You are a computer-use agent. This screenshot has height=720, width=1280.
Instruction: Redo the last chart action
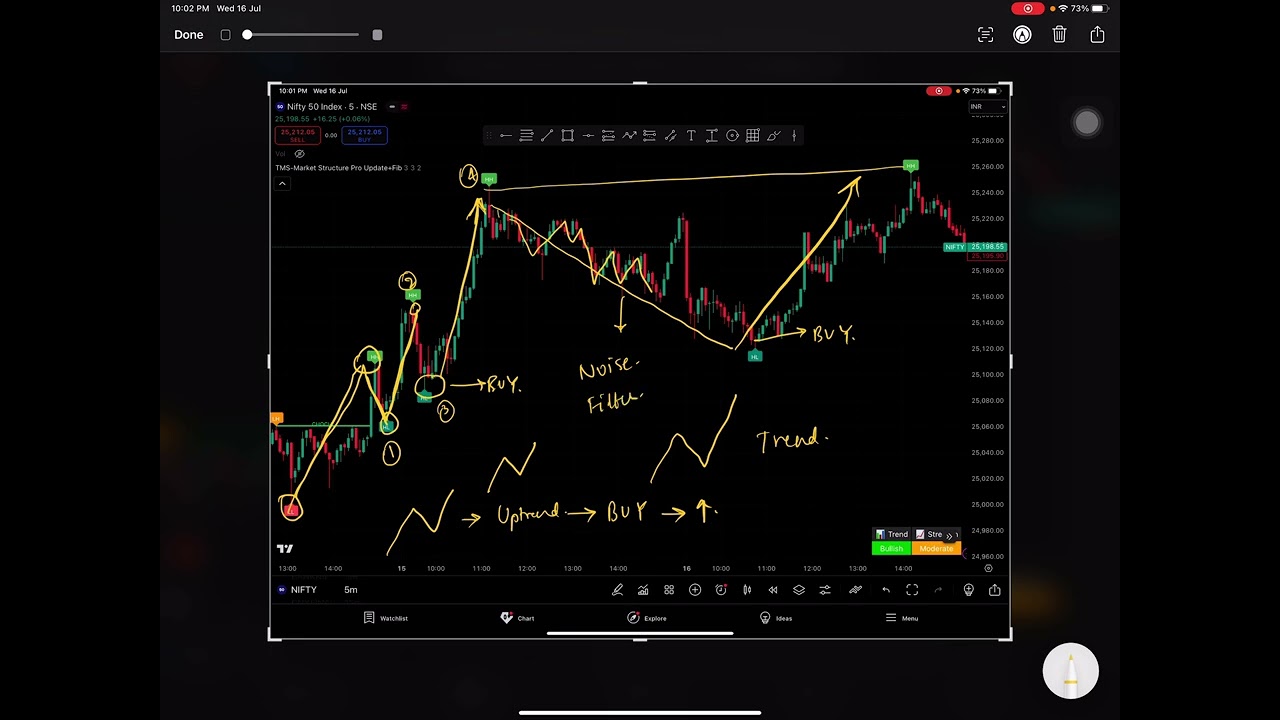pos(938,590)
